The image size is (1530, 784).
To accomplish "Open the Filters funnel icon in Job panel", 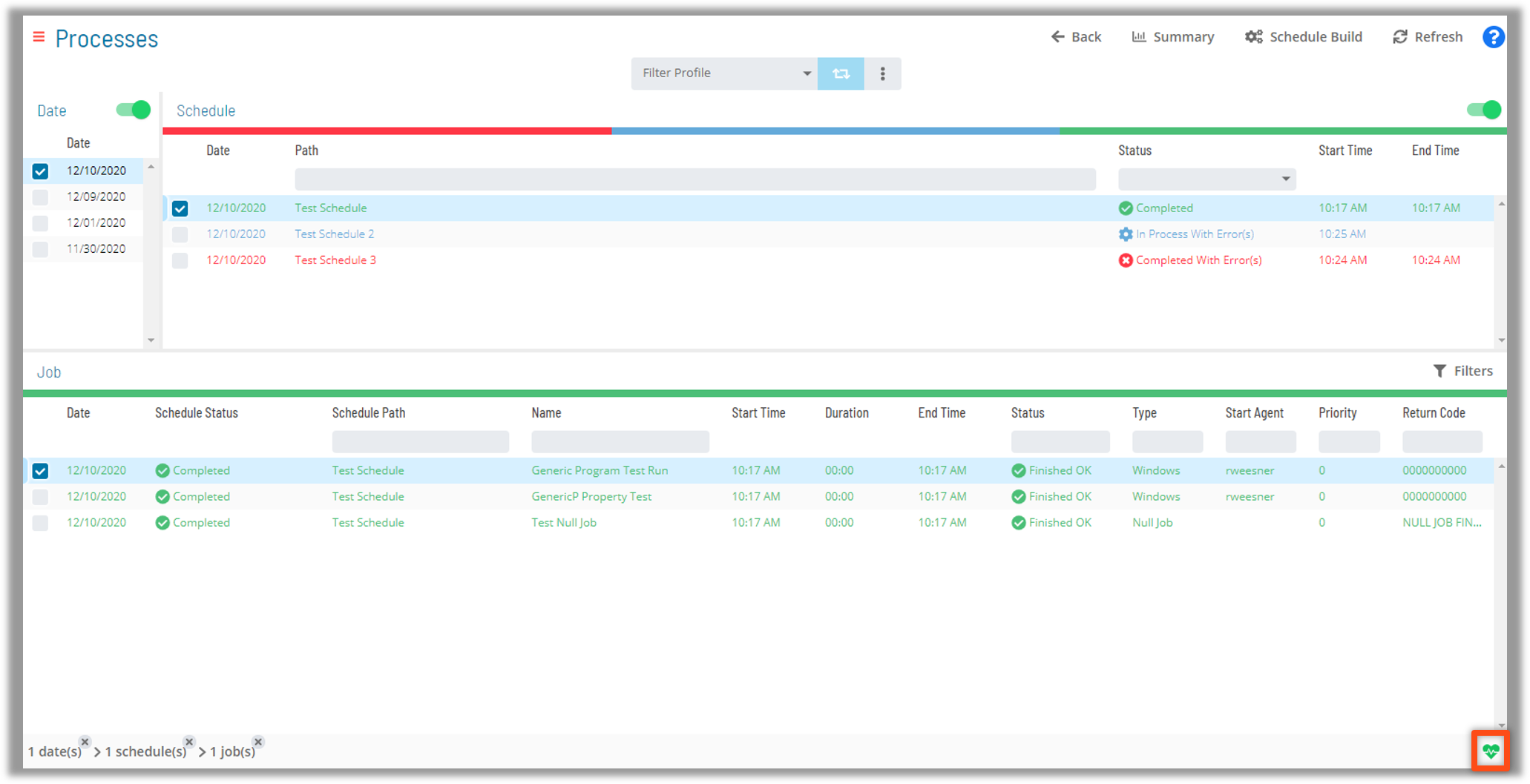I will pos(1440,371).
